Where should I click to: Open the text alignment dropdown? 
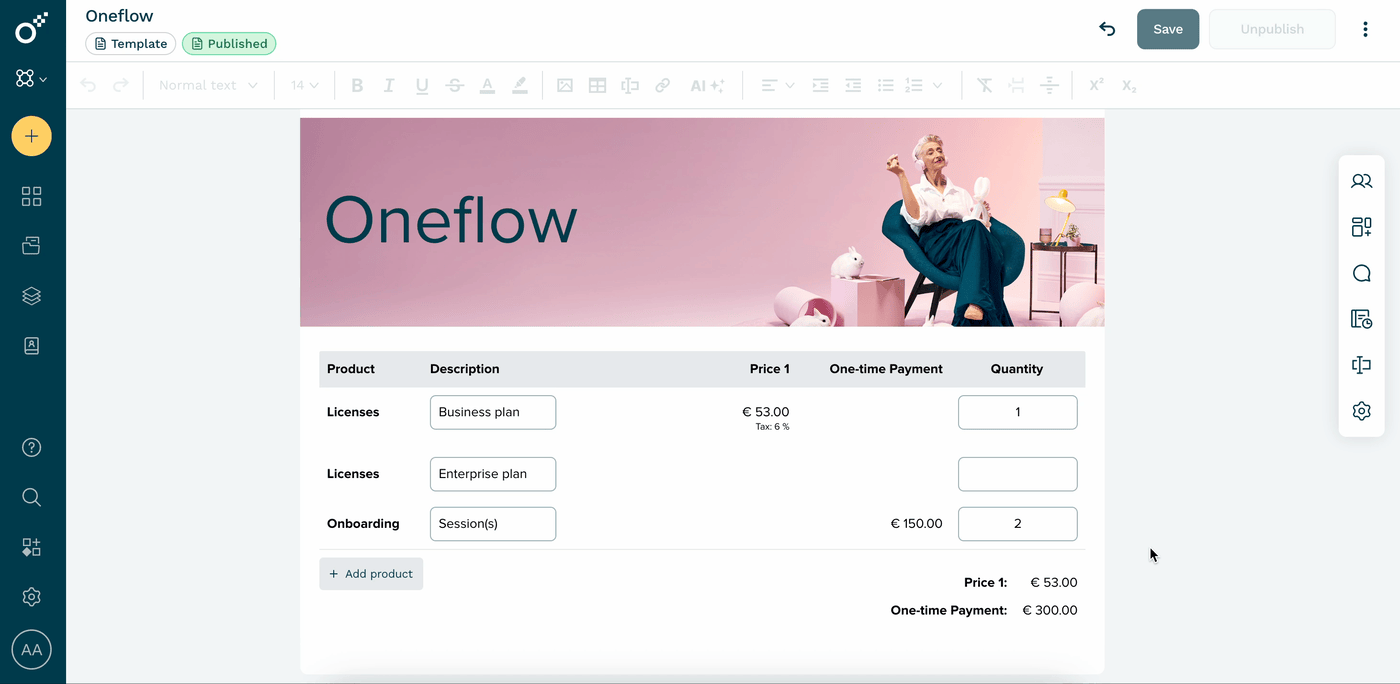(778, 86)
